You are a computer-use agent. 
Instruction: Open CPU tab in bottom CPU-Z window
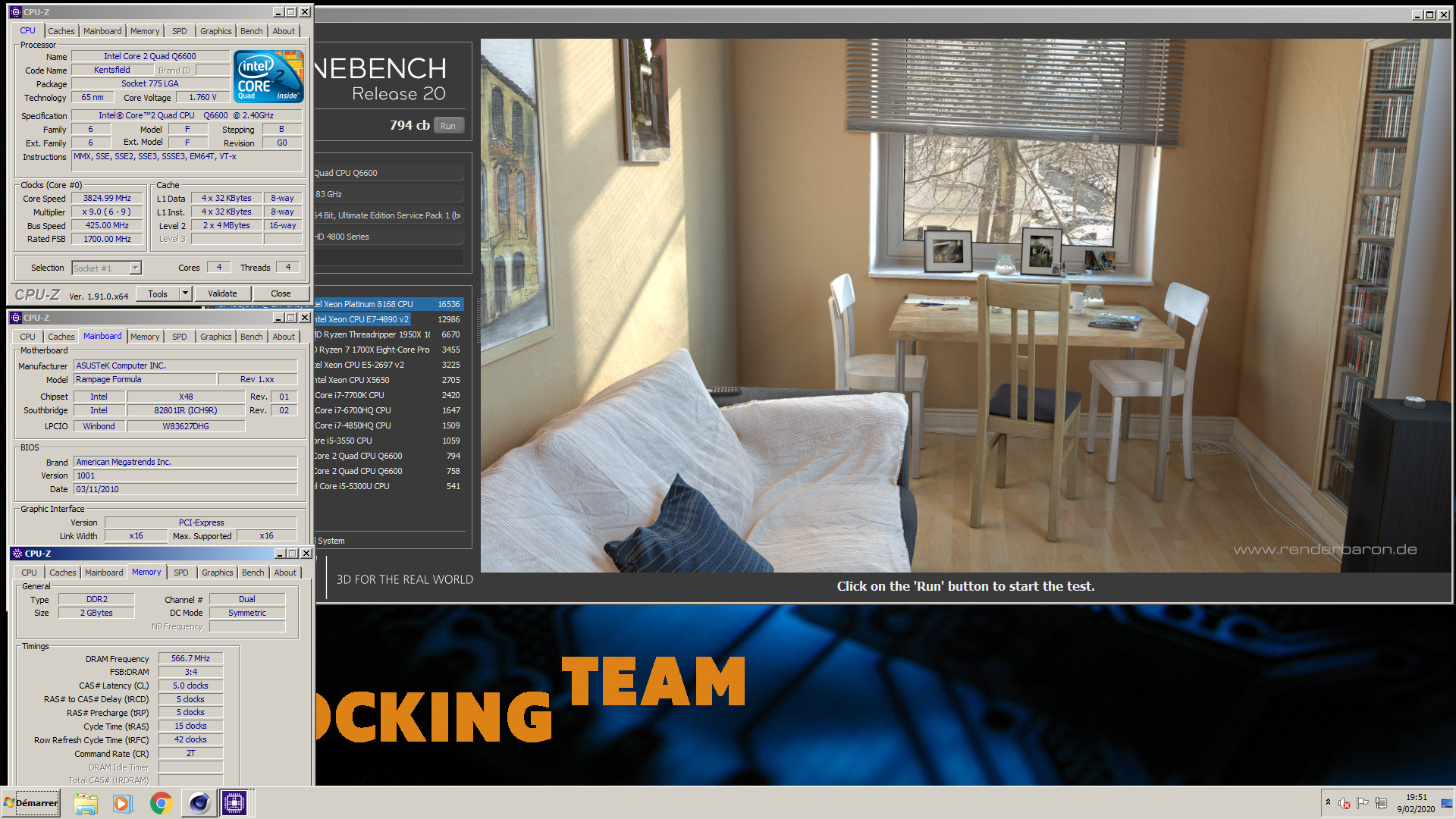point(30,573)
